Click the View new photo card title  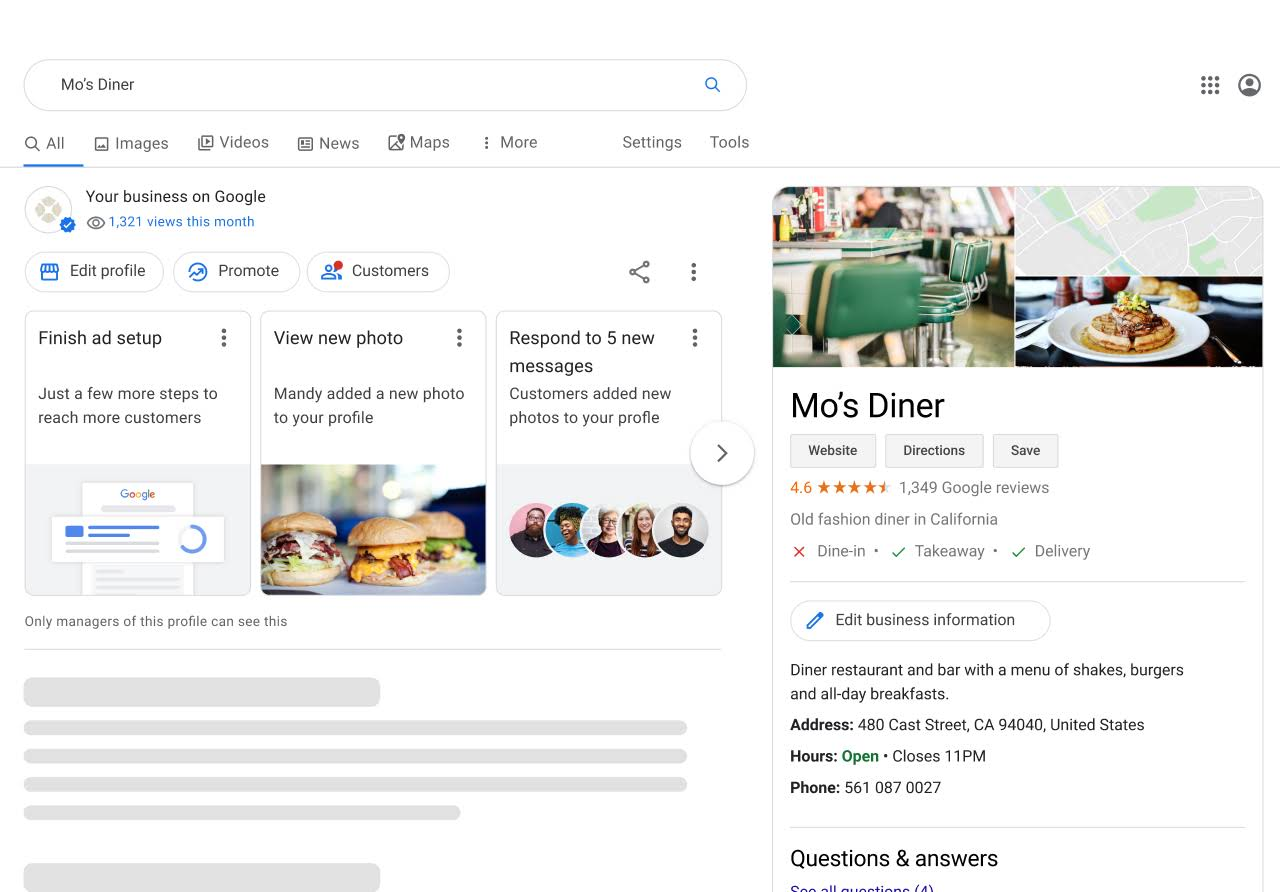(x=338, y=338)
